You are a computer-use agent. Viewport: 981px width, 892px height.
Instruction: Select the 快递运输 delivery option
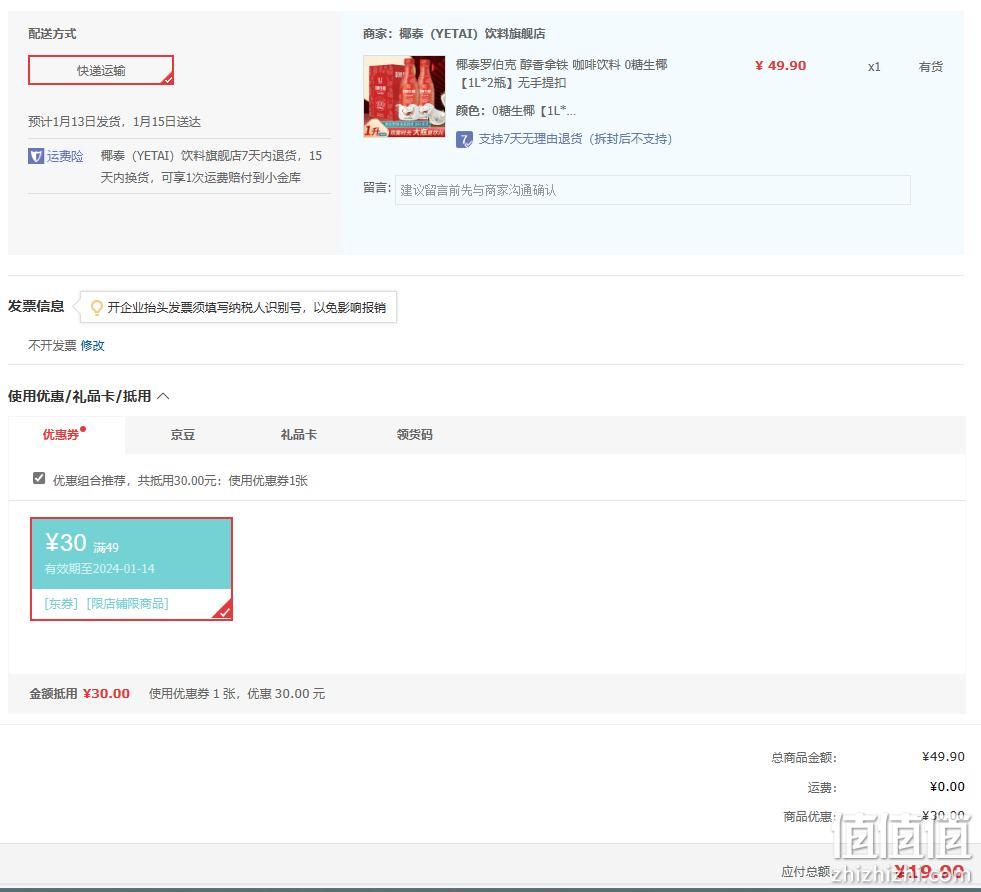(x=101, y=70)
